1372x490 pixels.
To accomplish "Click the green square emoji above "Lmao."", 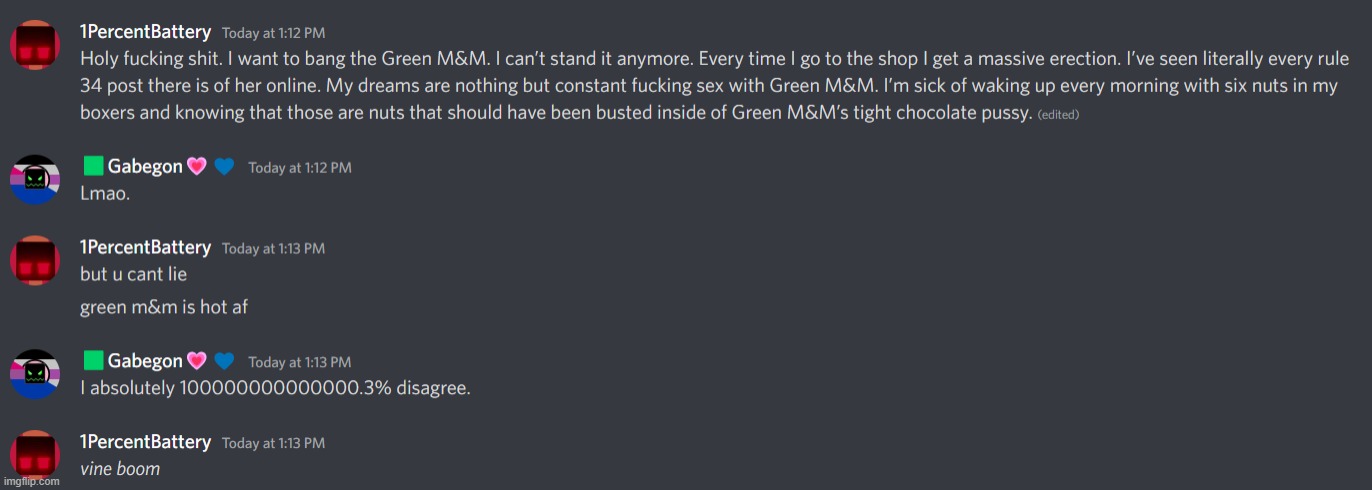I will coord(93,167).
